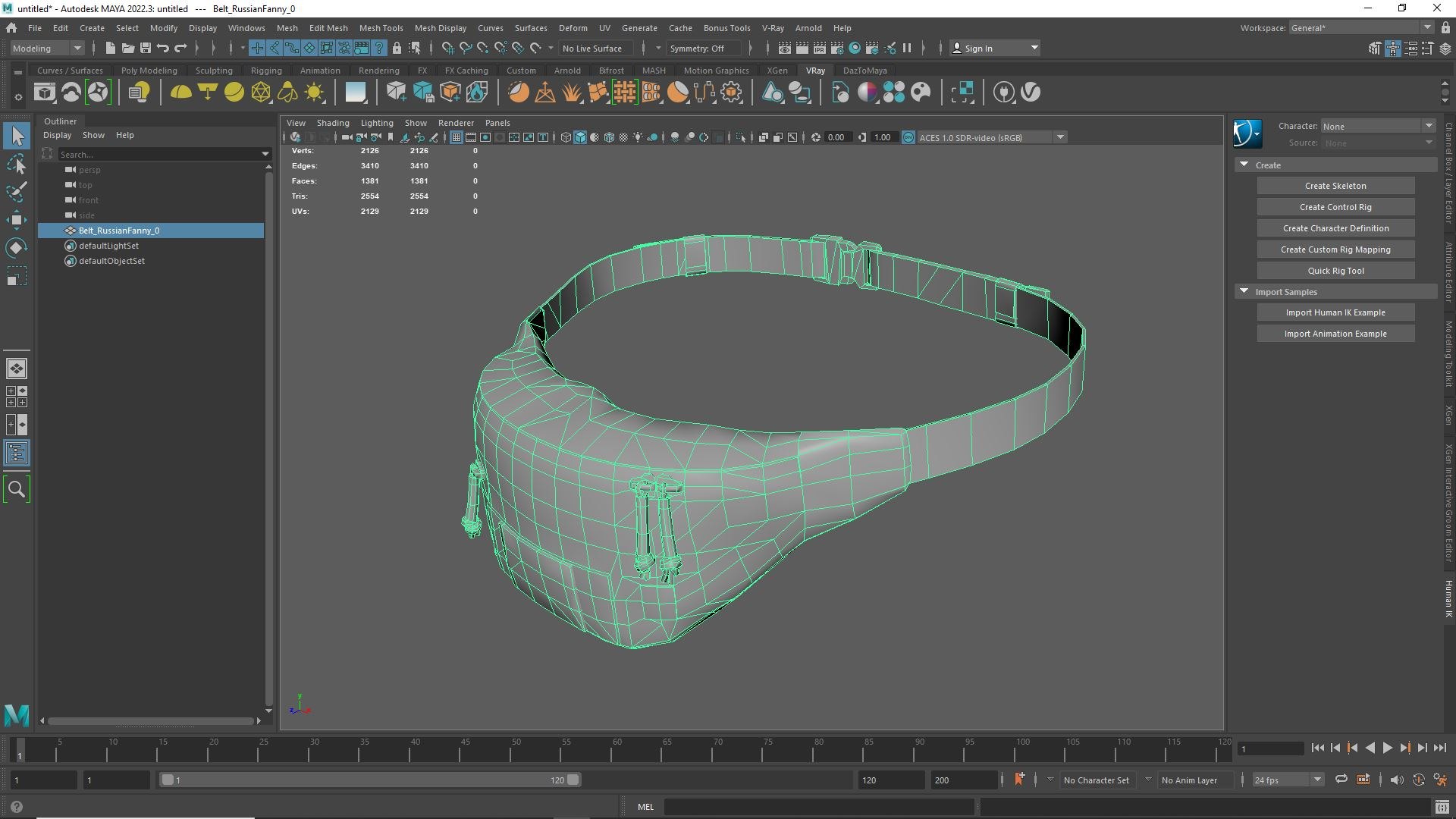Image resolution: width=1456 pixels, height=819 pixels.
Task: Save the current scene with the disk icon
Action: (145, 48)
